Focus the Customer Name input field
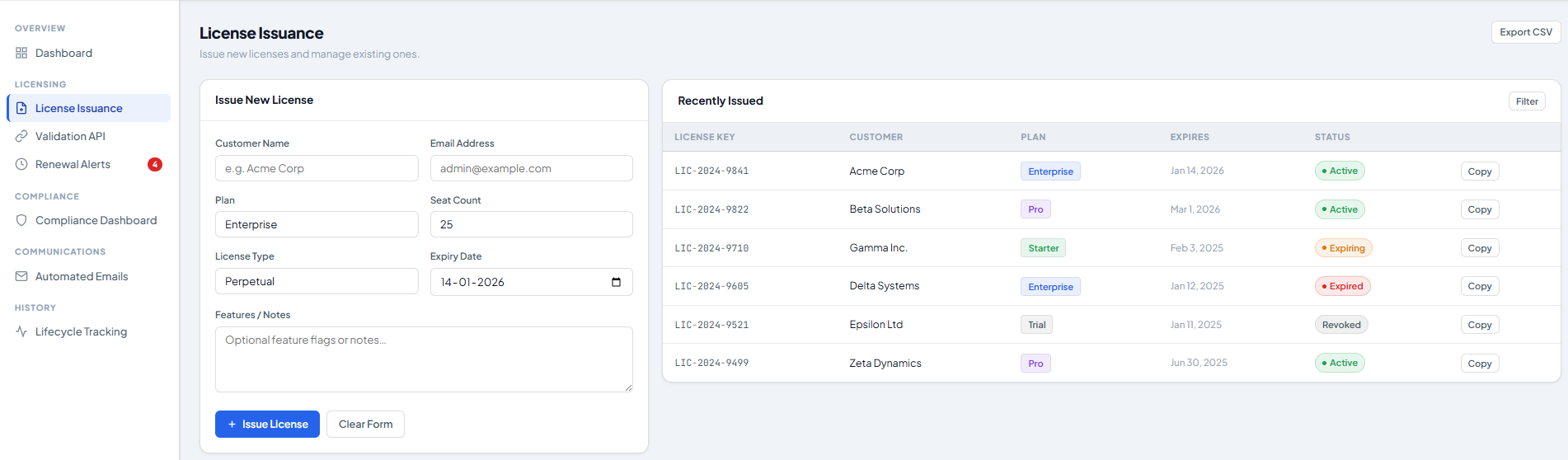 [317, 168]
